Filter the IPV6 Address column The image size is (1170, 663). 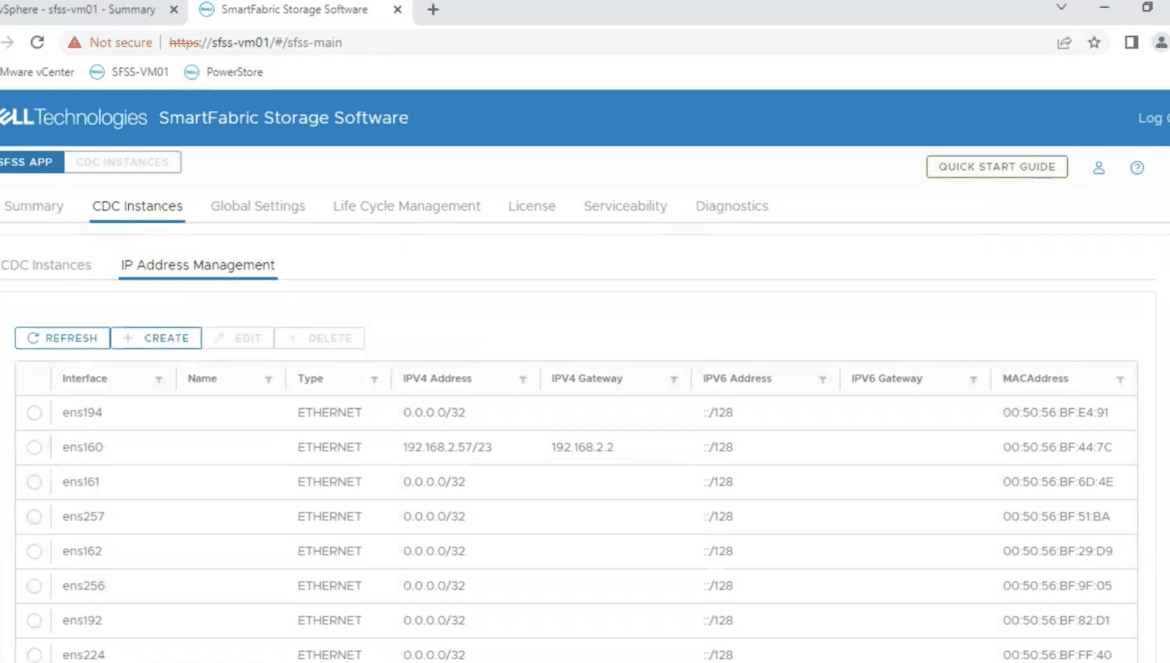[822, 380]
